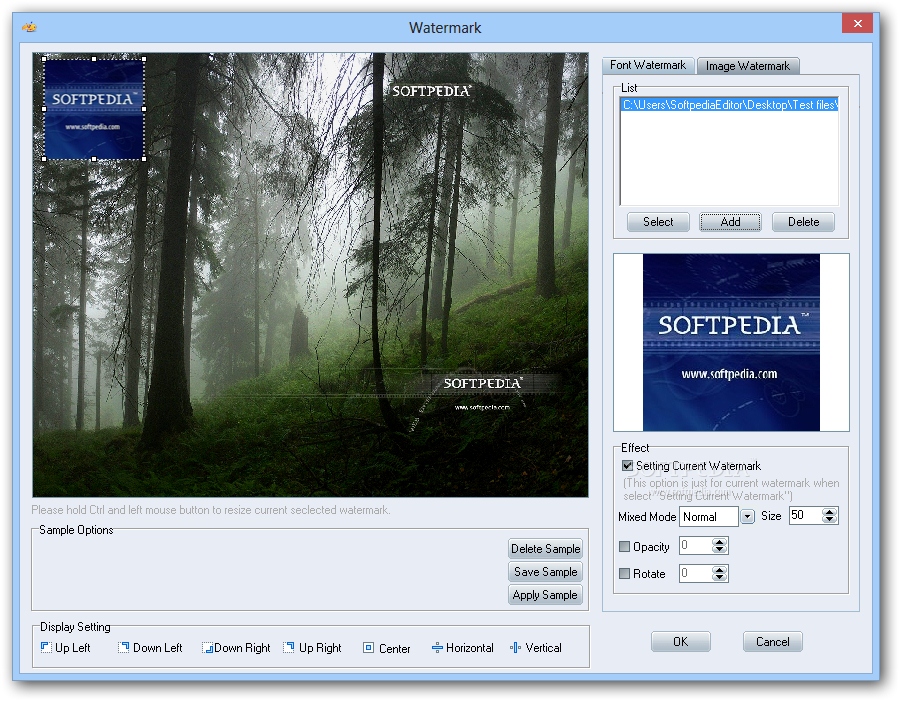900x701 pixels.
Task: Select the C:\Users\SoftpediaEditor list entry
Action: pyautogui.click(x=730, y=104)
